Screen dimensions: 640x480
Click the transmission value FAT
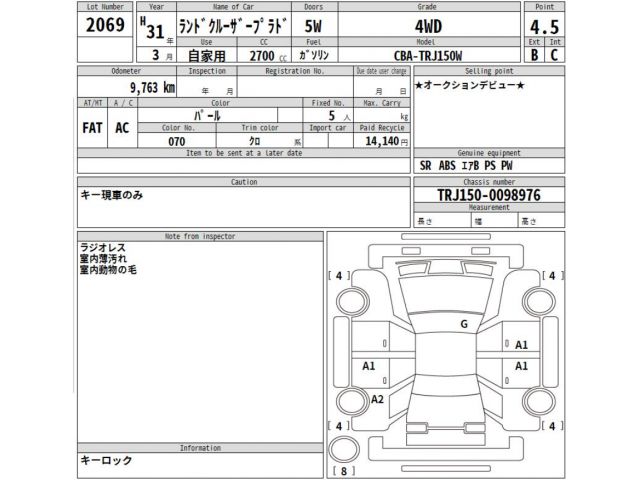(92, 128)
